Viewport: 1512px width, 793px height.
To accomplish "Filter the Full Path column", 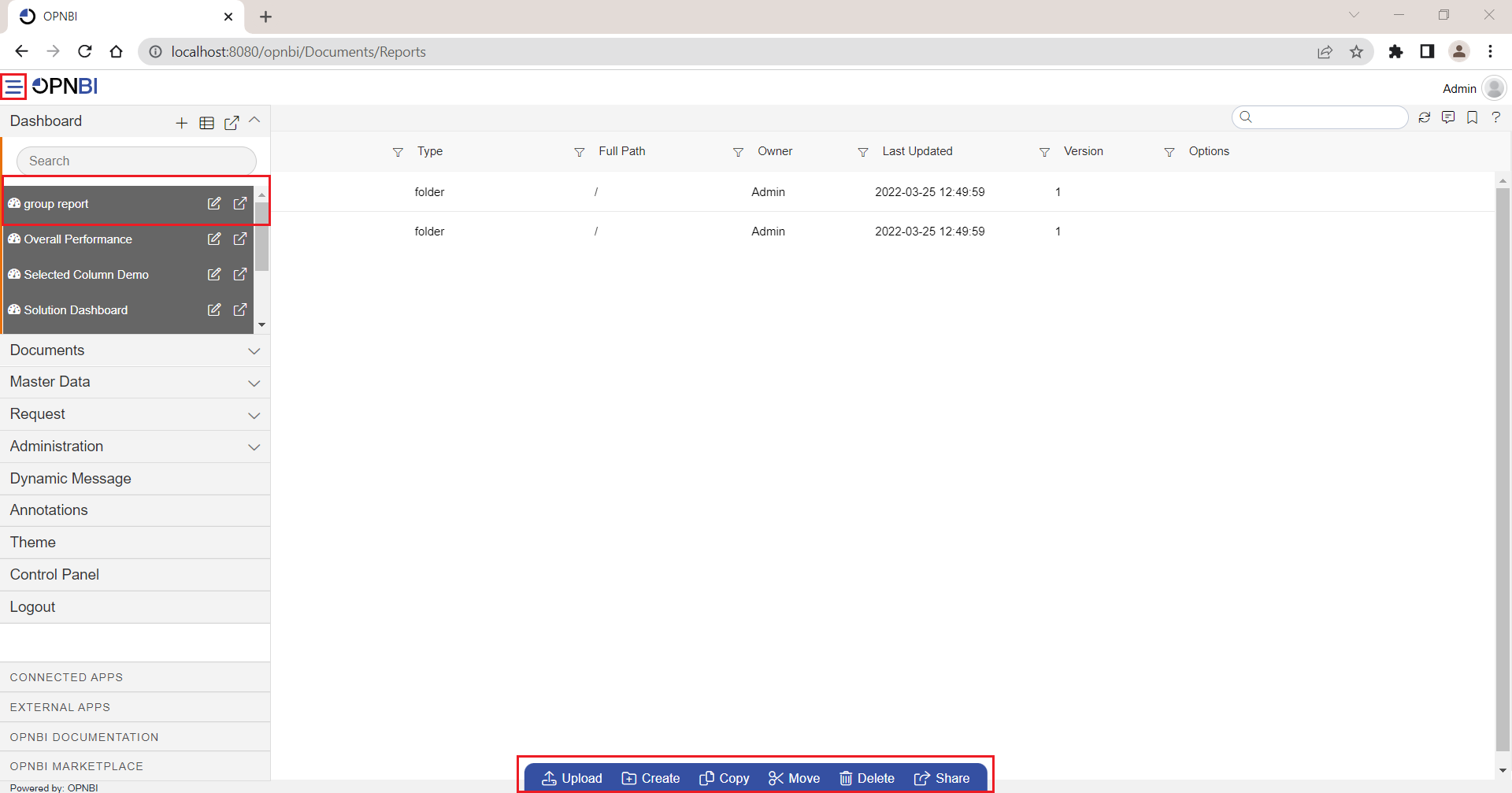I will pyautogui.click(x=580, y=152).
